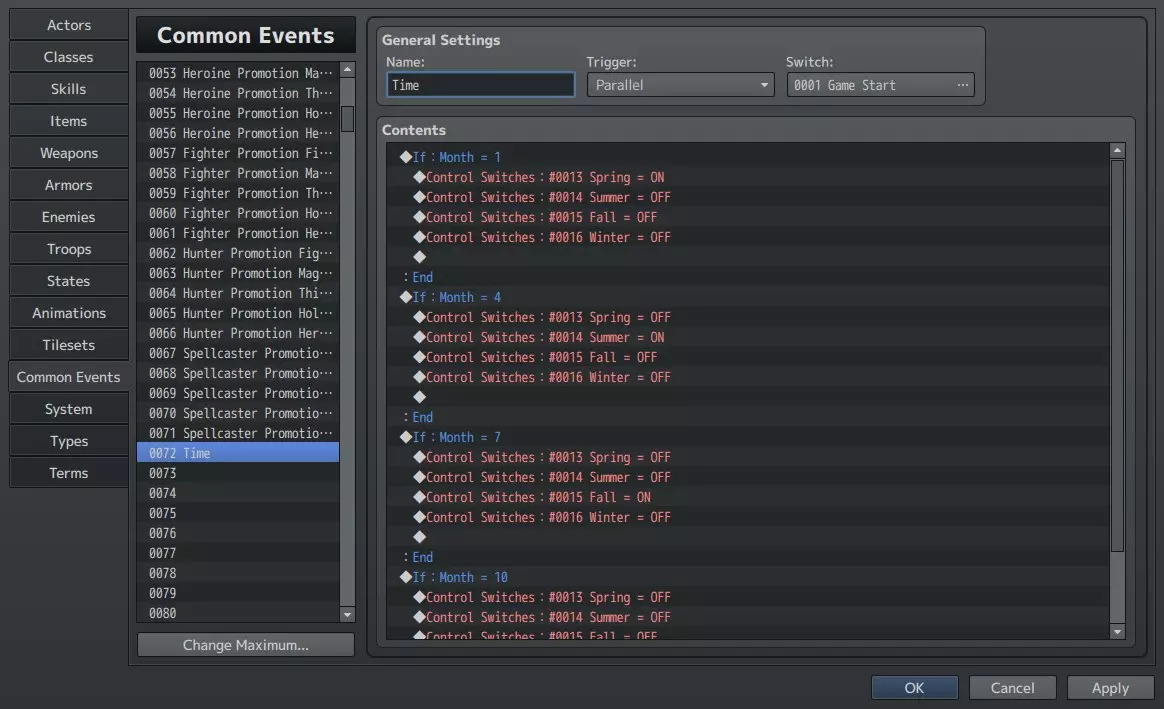
Task: Click the Apply button
Action: click(x=1111, y=687)
